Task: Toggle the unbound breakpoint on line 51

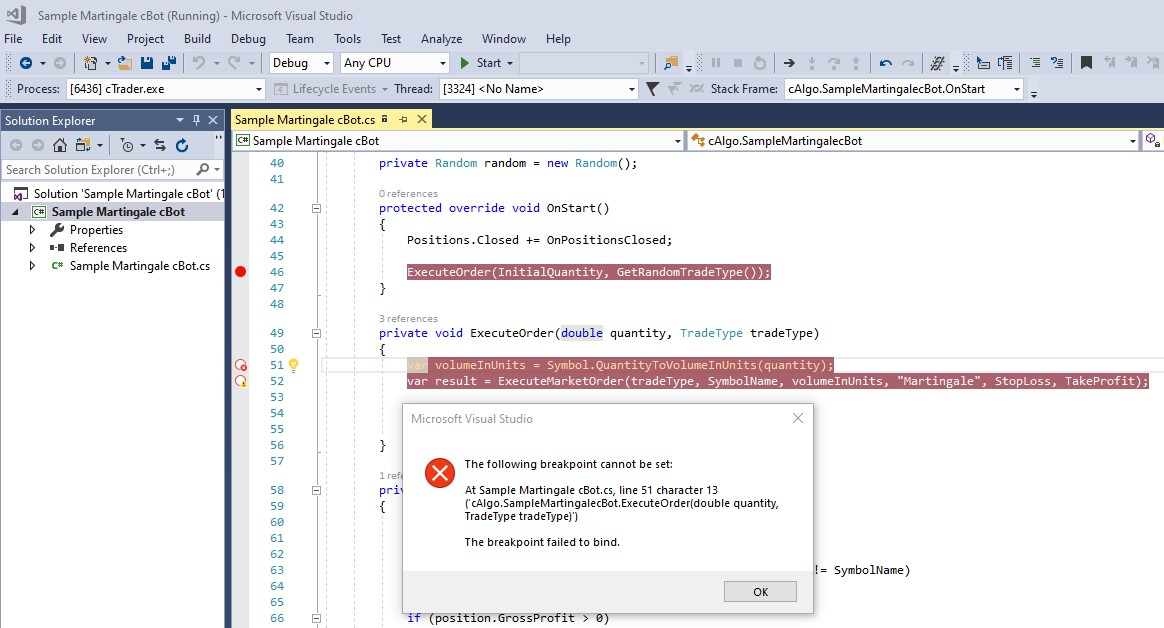Action: point(241,365)
